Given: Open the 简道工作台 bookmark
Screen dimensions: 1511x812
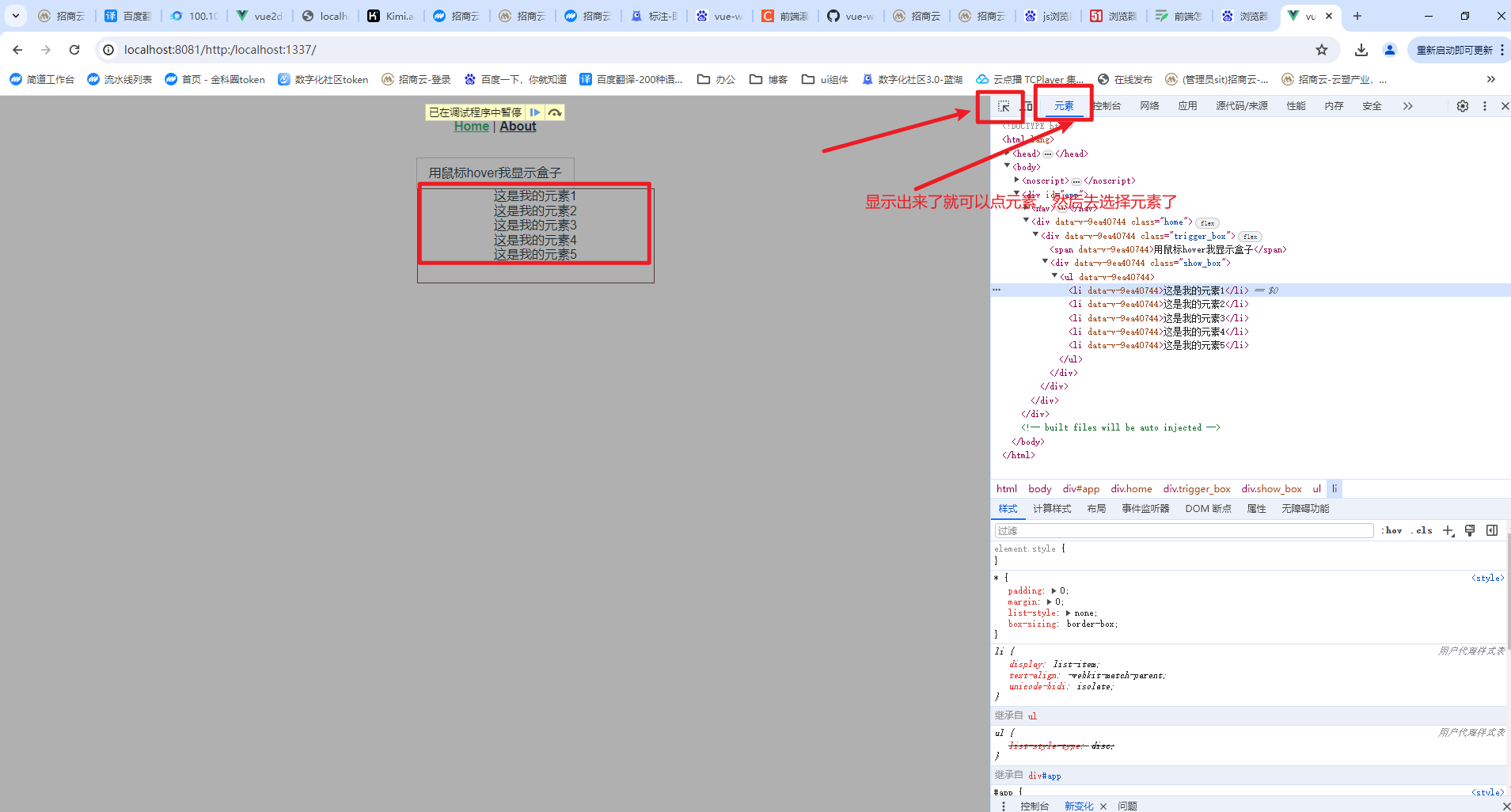Looking at the screenshot, I should pyautogui.click(x=42, y=79).
